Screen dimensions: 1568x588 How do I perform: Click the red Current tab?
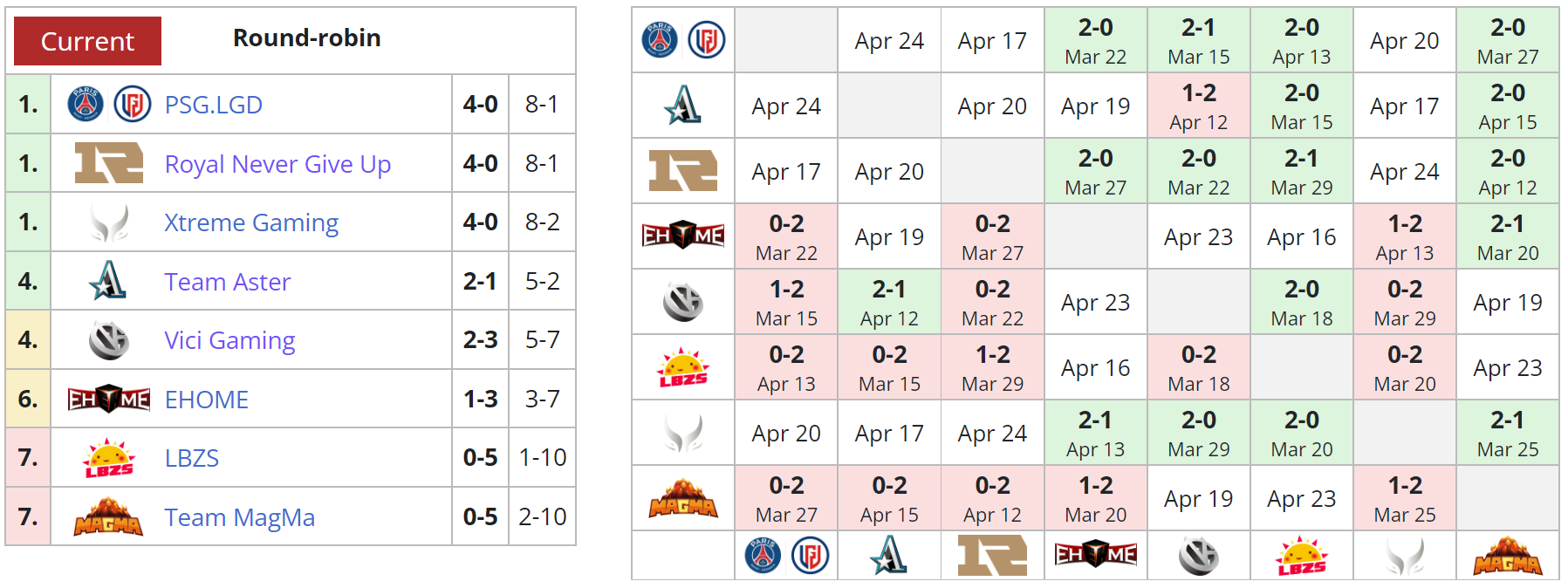[87, 41]
